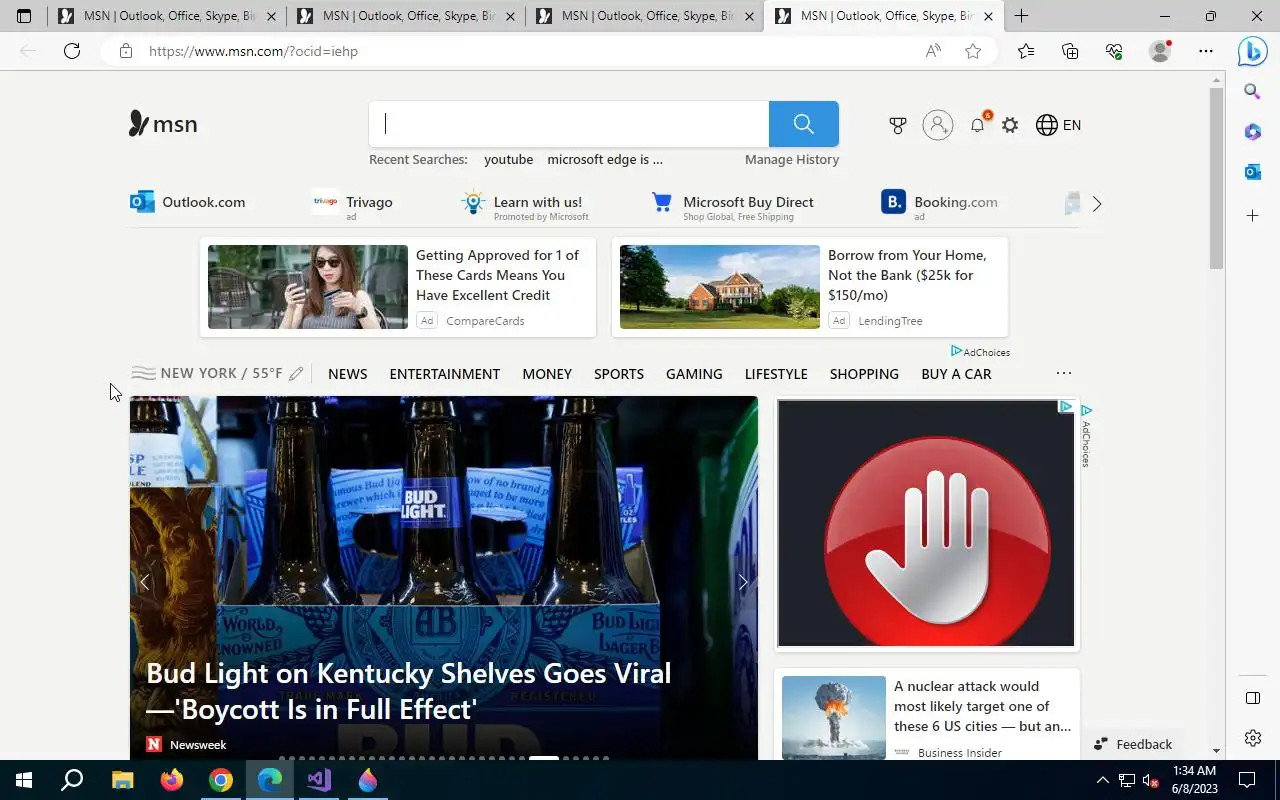This screenshot has width=1280, height=800.
Task: Open the nuclear attack article thumbnail
Action: tap(834, 717)
